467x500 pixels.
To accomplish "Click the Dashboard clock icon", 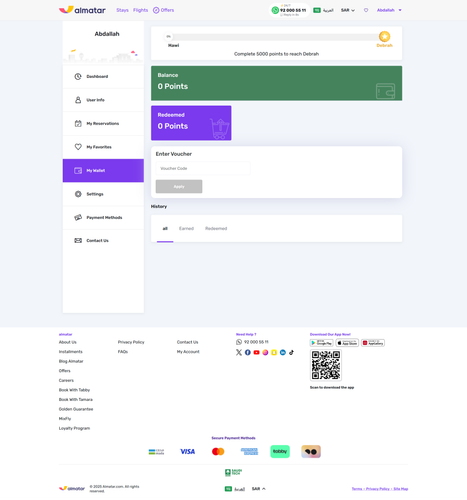I will [x=78, y=77].
